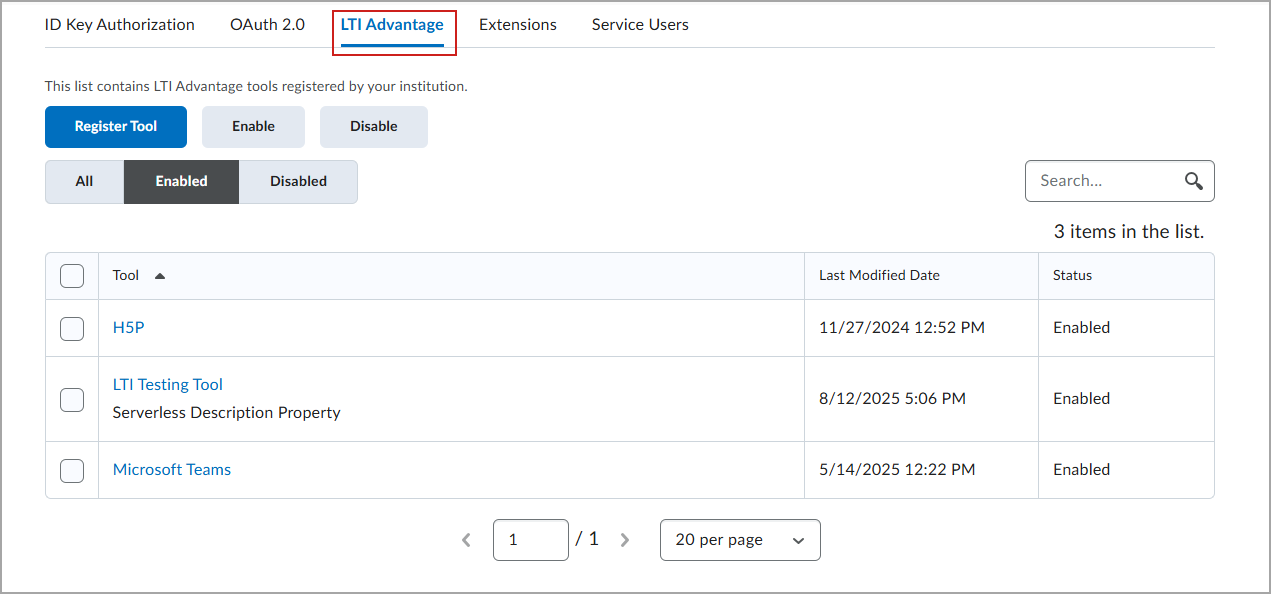Go to previous page arrow
1271x594 pixels.
click(x=466, y=540)
